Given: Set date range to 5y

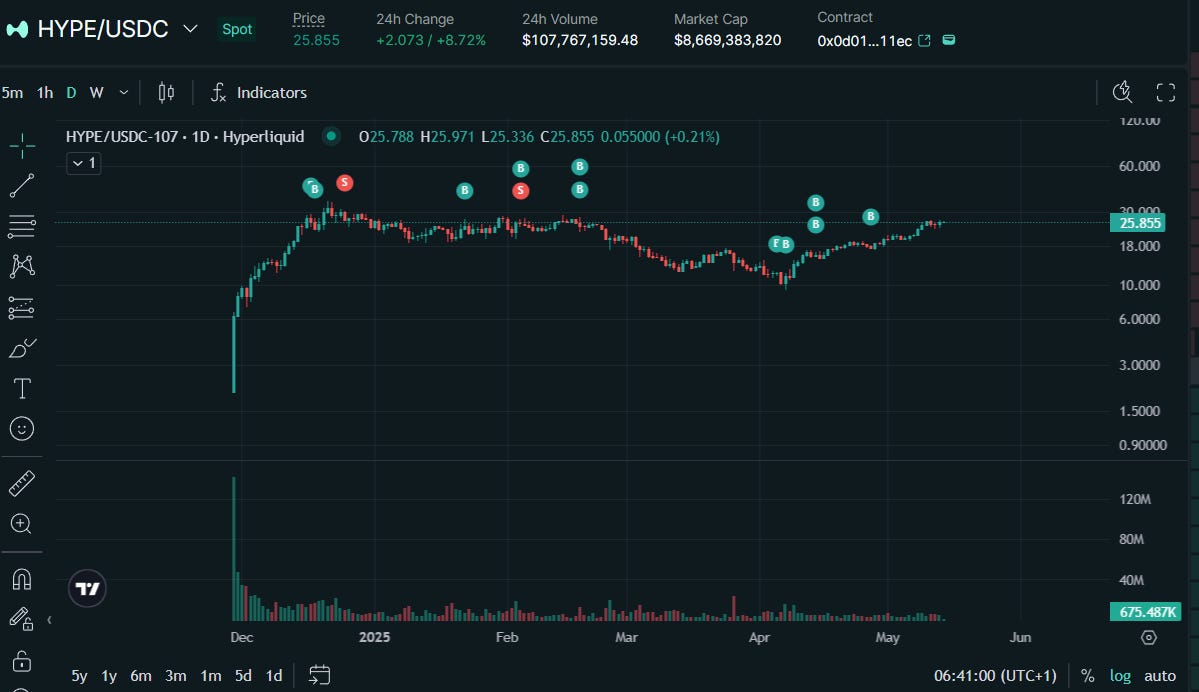Looking at the screenshot, I should click(79, 676).
